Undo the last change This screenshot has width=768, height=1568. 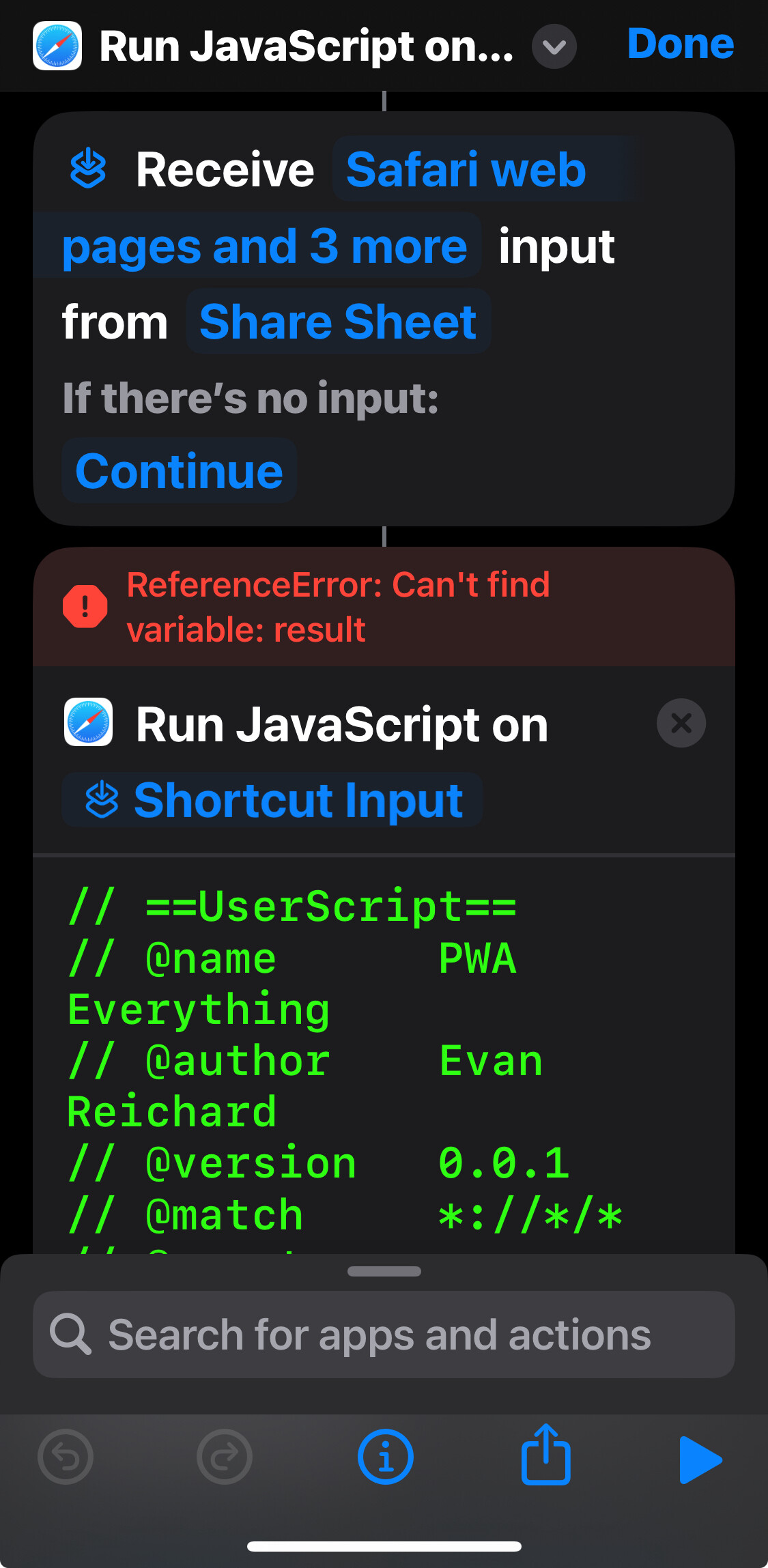[66, 1457]
